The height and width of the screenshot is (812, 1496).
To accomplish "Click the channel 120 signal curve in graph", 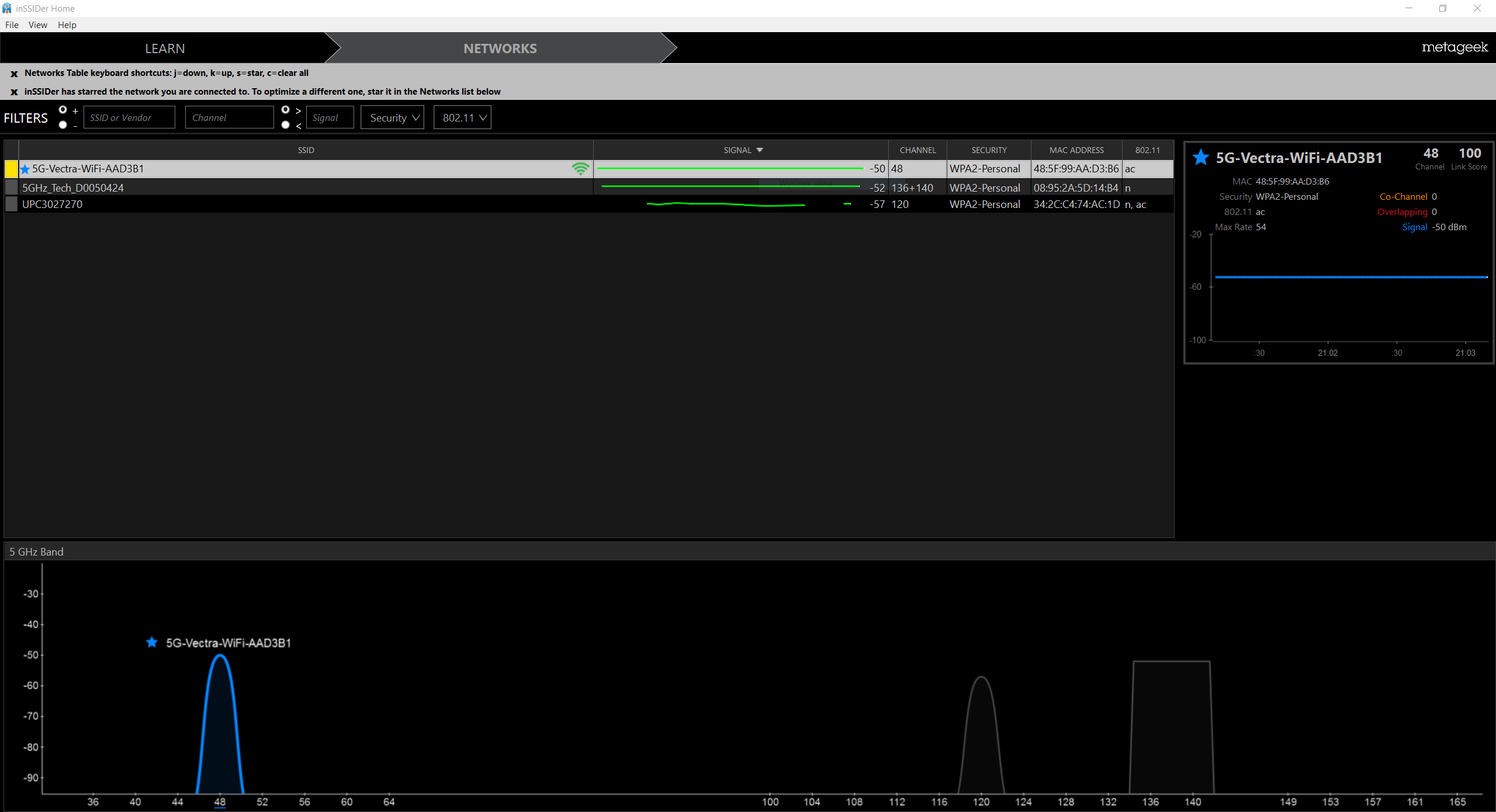I will click(981, 736).
